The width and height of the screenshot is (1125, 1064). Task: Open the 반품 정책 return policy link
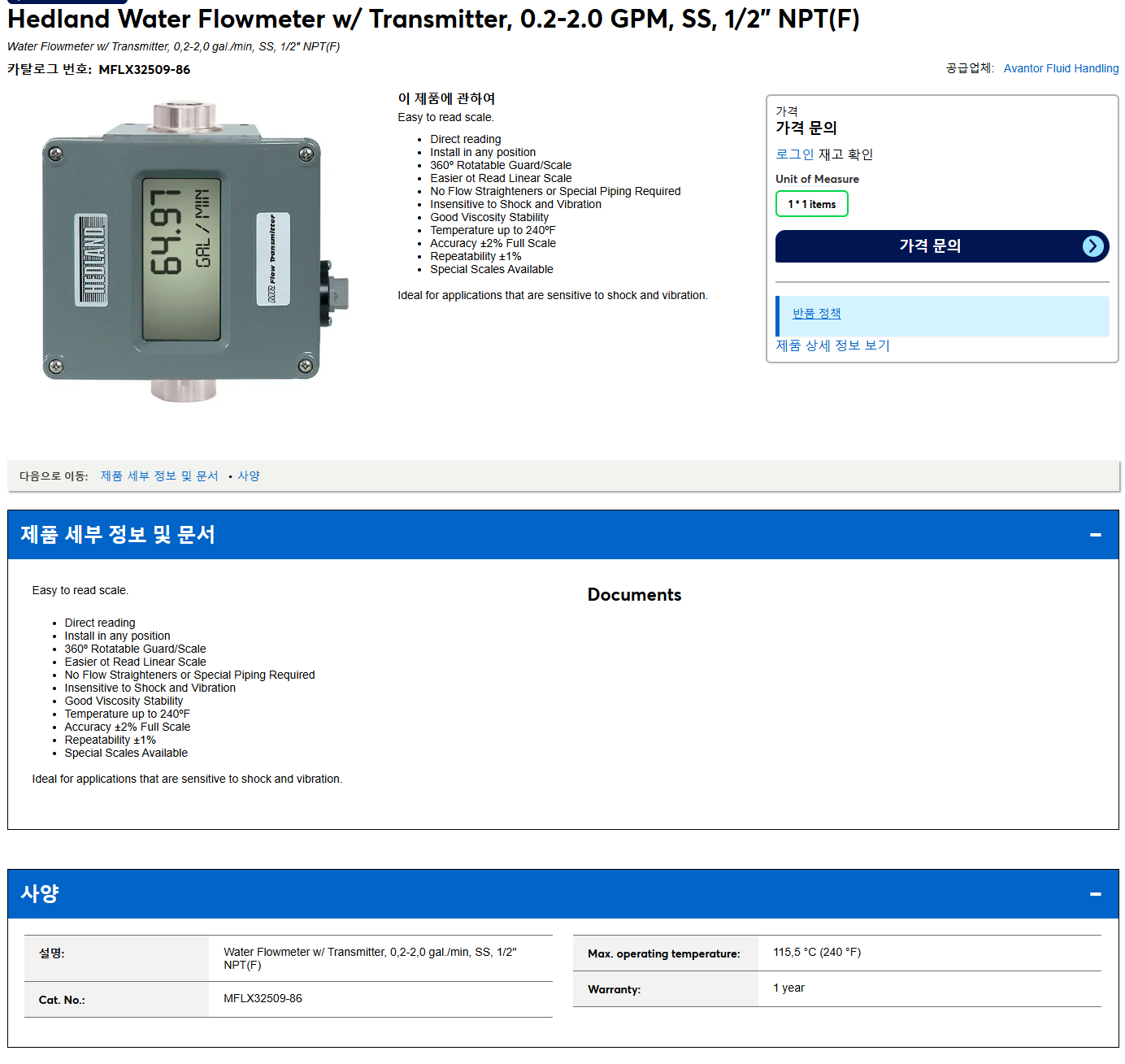point(816,313)
